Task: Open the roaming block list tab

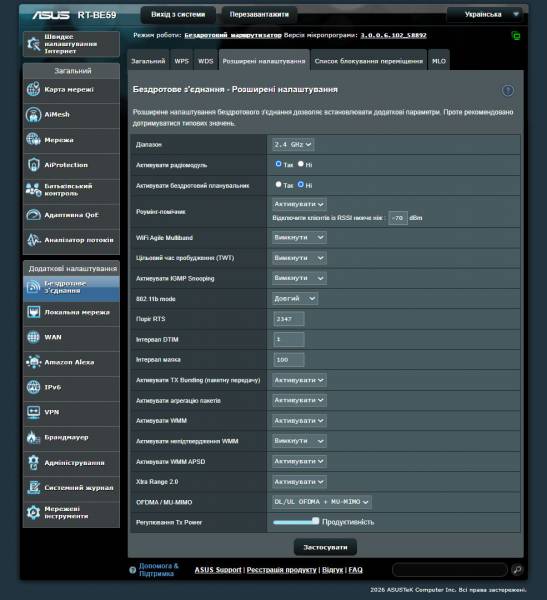Action: (369, 61)
